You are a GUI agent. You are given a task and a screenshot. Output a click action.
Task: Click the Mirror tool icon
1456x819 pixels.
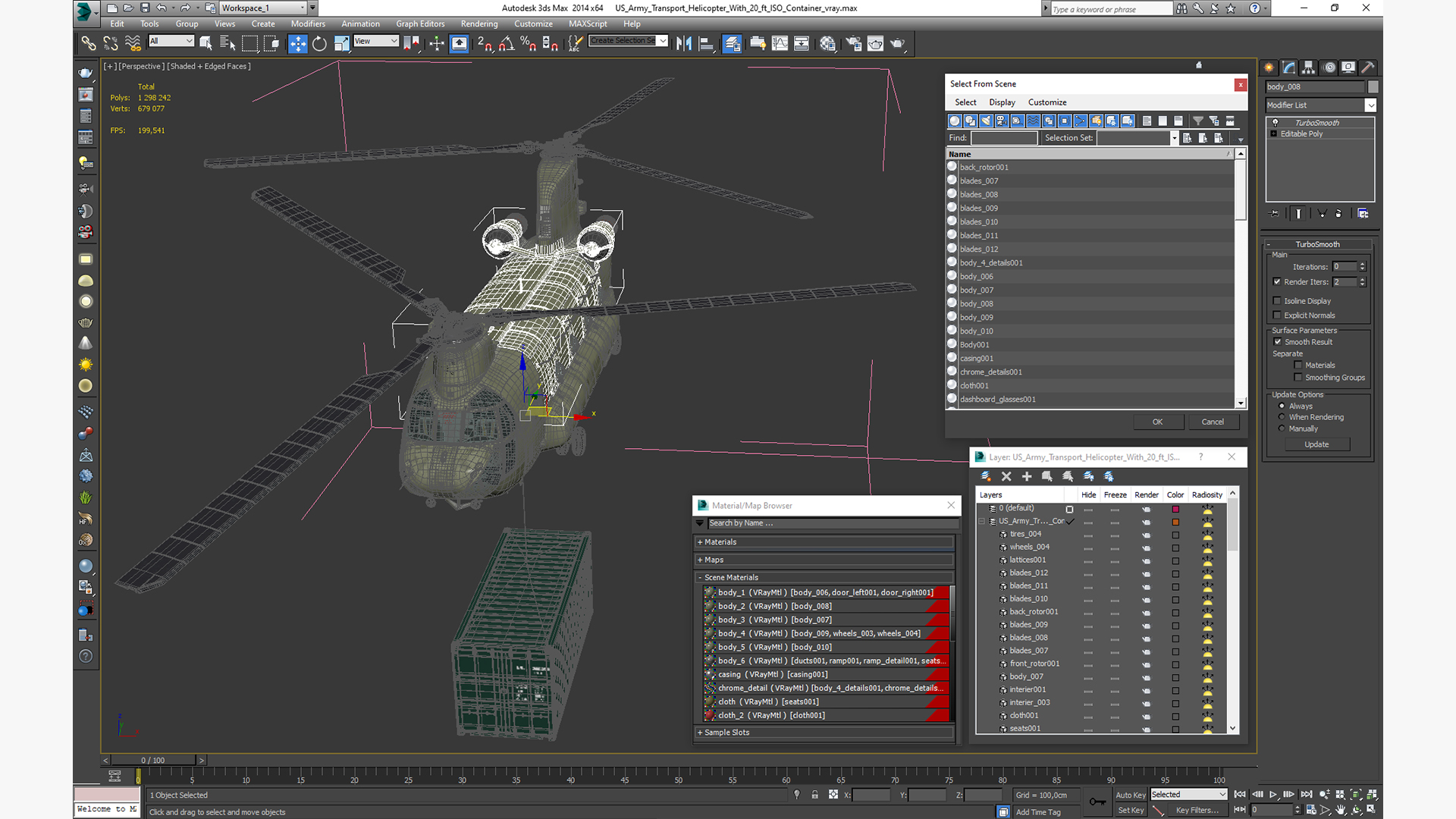[x=683, y=44]
